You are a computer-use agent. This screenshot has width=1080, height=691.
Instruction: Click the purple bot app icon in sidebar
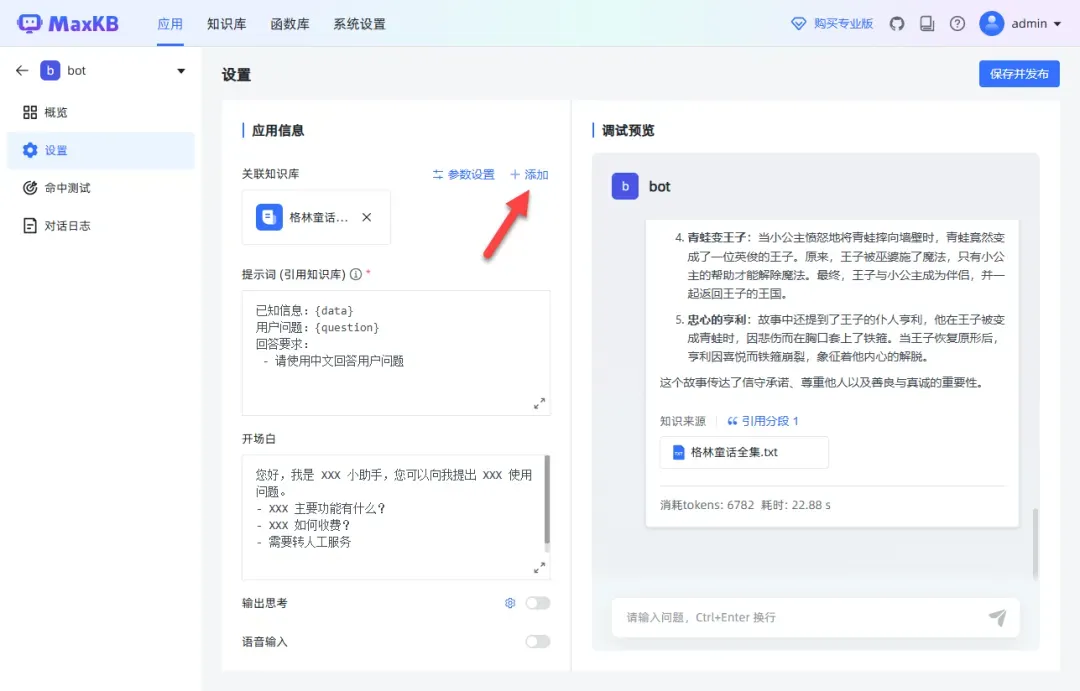(50, 70)
